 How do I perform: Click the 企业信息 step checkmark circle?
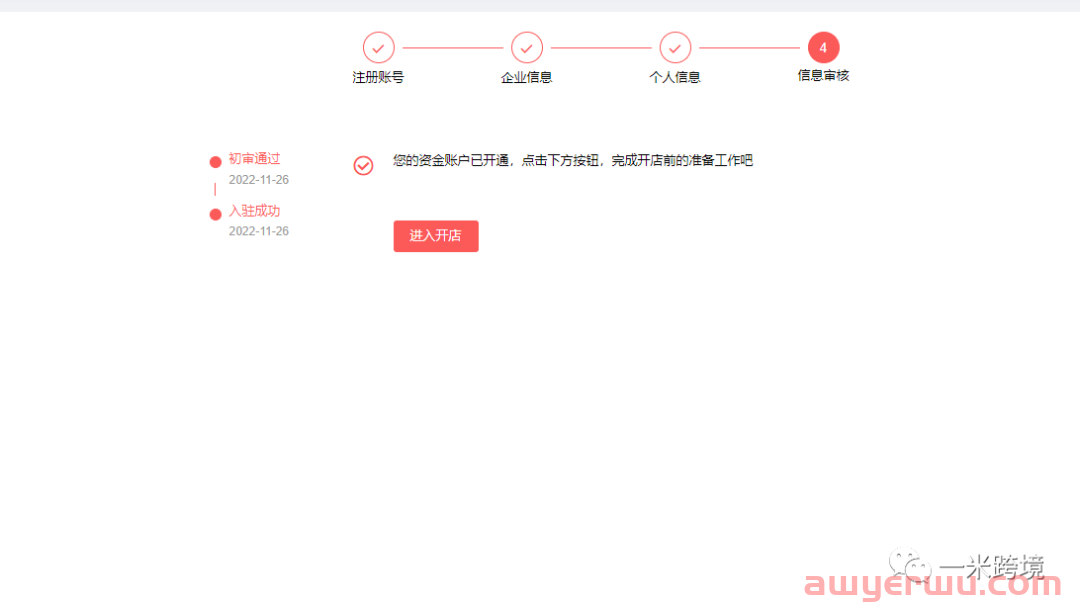527,47
